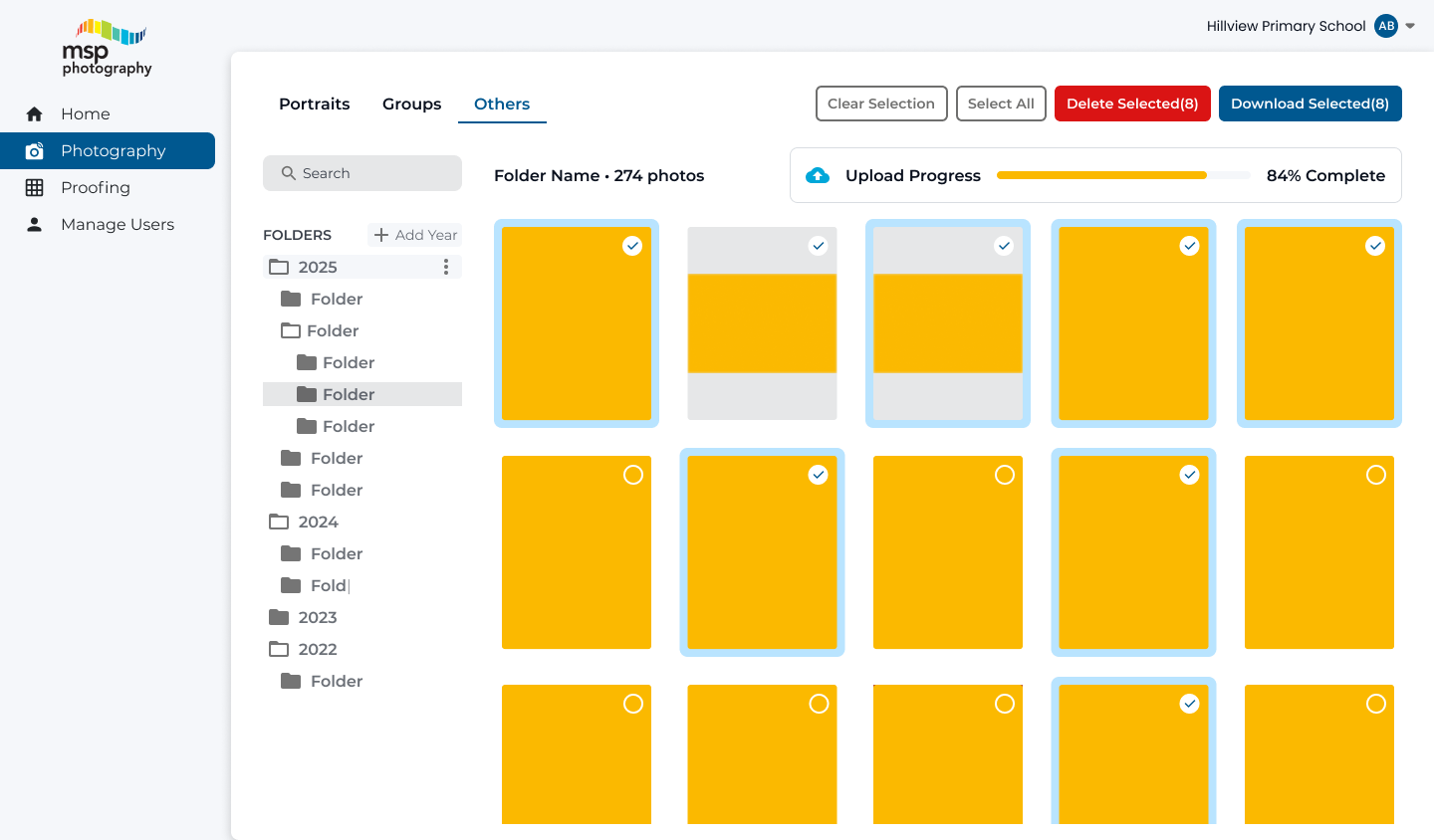
Task: Click the msp photography logo
Action: pyautogui.click(x=108, y=48)
